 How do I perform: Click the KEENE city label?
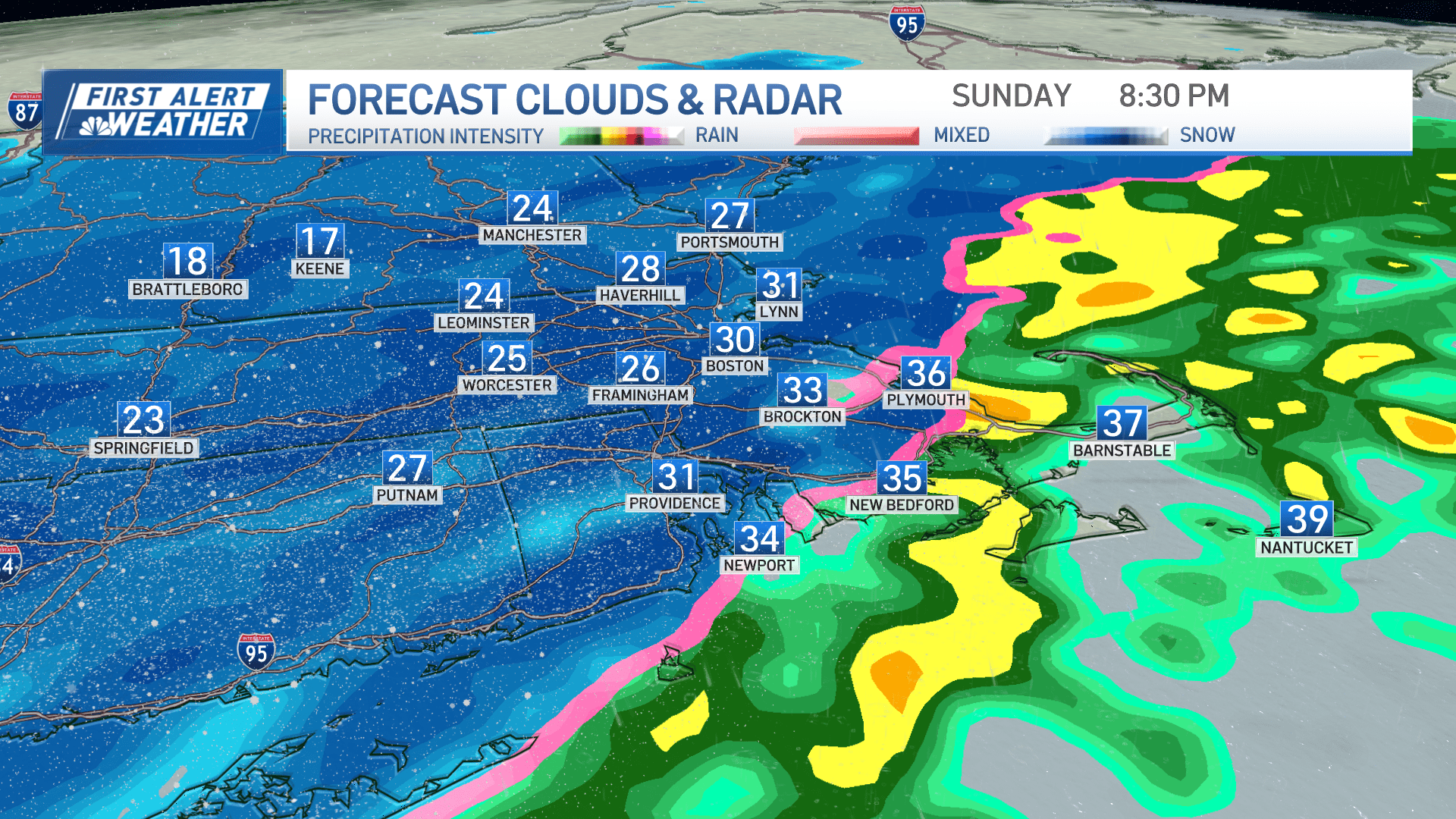(x=319, y=268)
